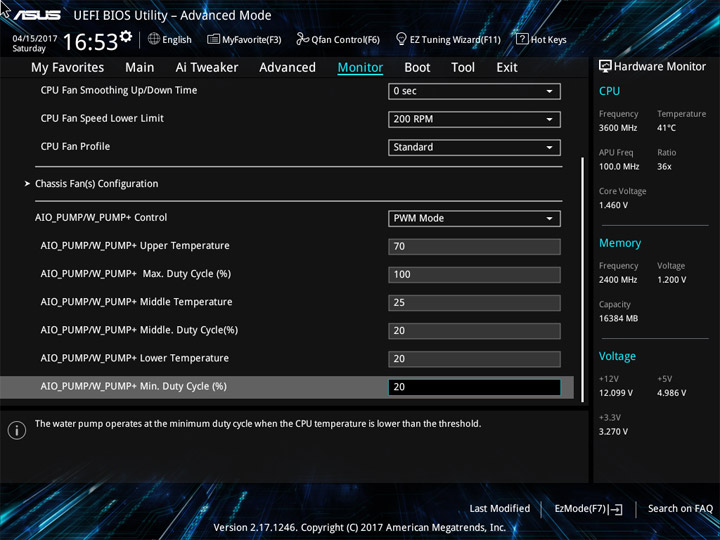Screen dimensions: 720x540
Task: Click the 16384 MB capacity value
Action: click(618, 319)
